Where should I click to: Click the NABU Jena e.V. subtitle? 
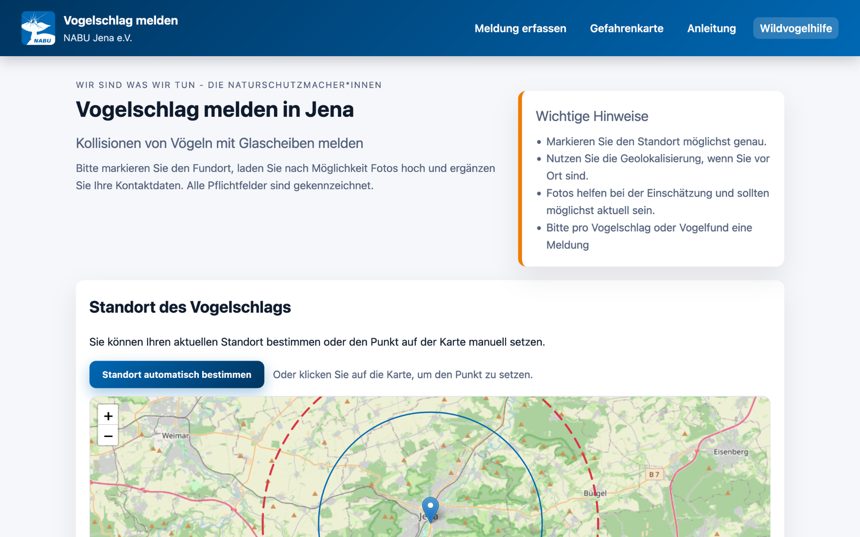coord(98,38)
